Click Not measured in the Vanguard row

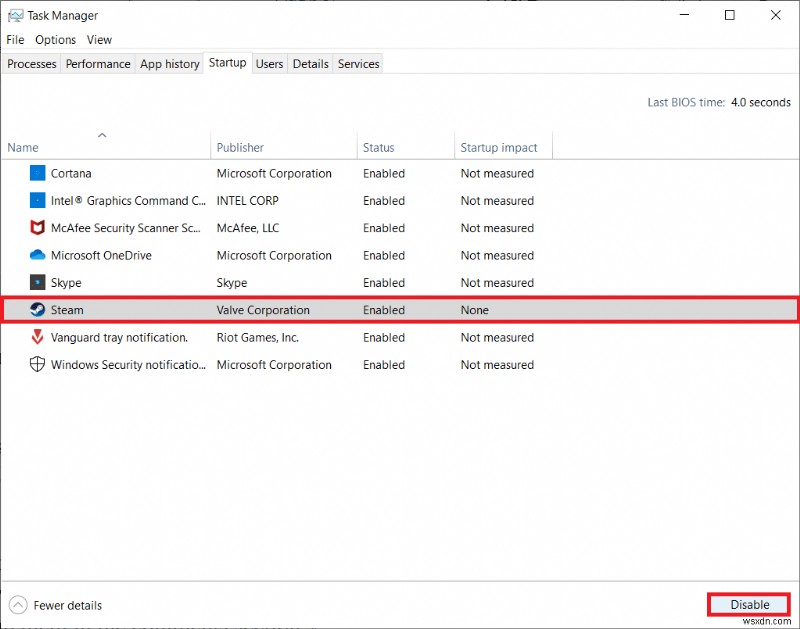[497, 337]
